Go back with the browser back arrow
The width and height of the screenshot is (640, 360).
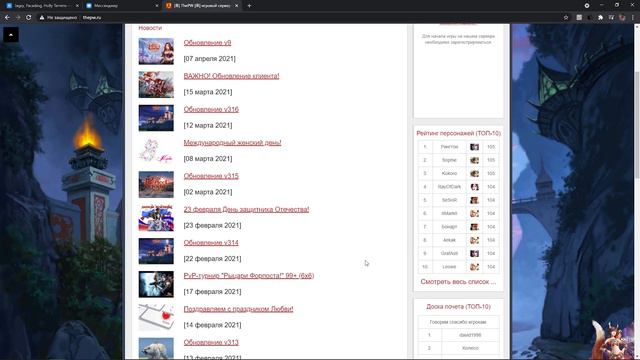click(x=7, y=18)
